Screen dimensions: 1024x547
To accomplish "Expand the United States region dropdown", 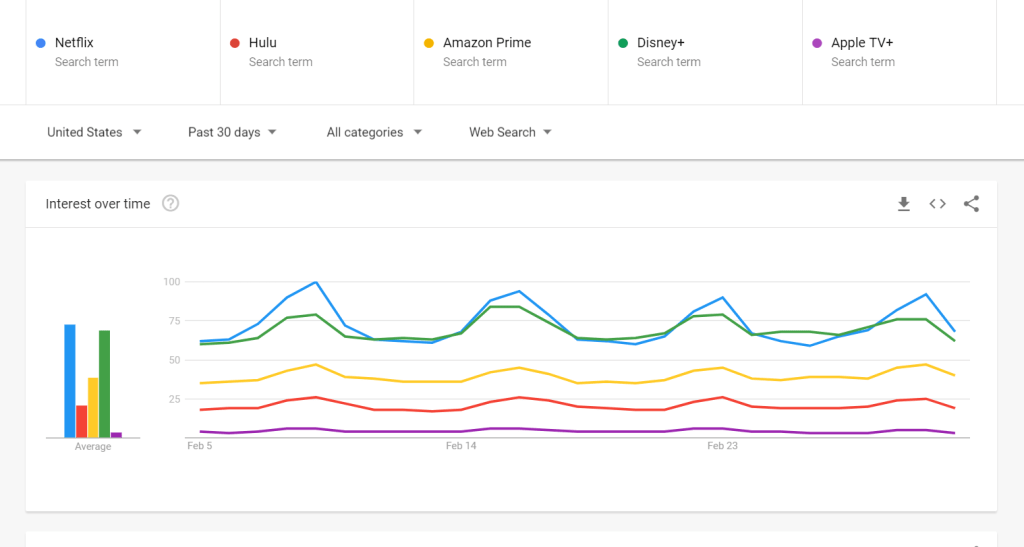I will [94, 132].
